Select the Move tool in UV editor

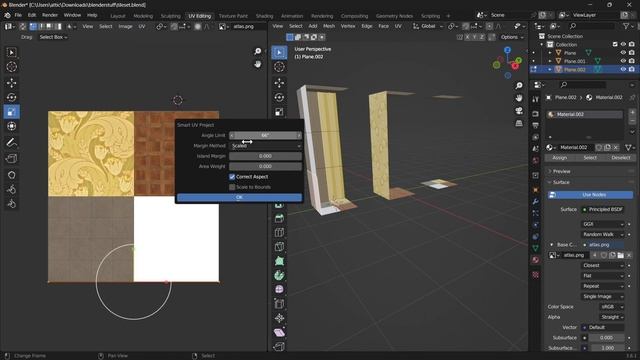pyautogui.click(x=11, y=83)
